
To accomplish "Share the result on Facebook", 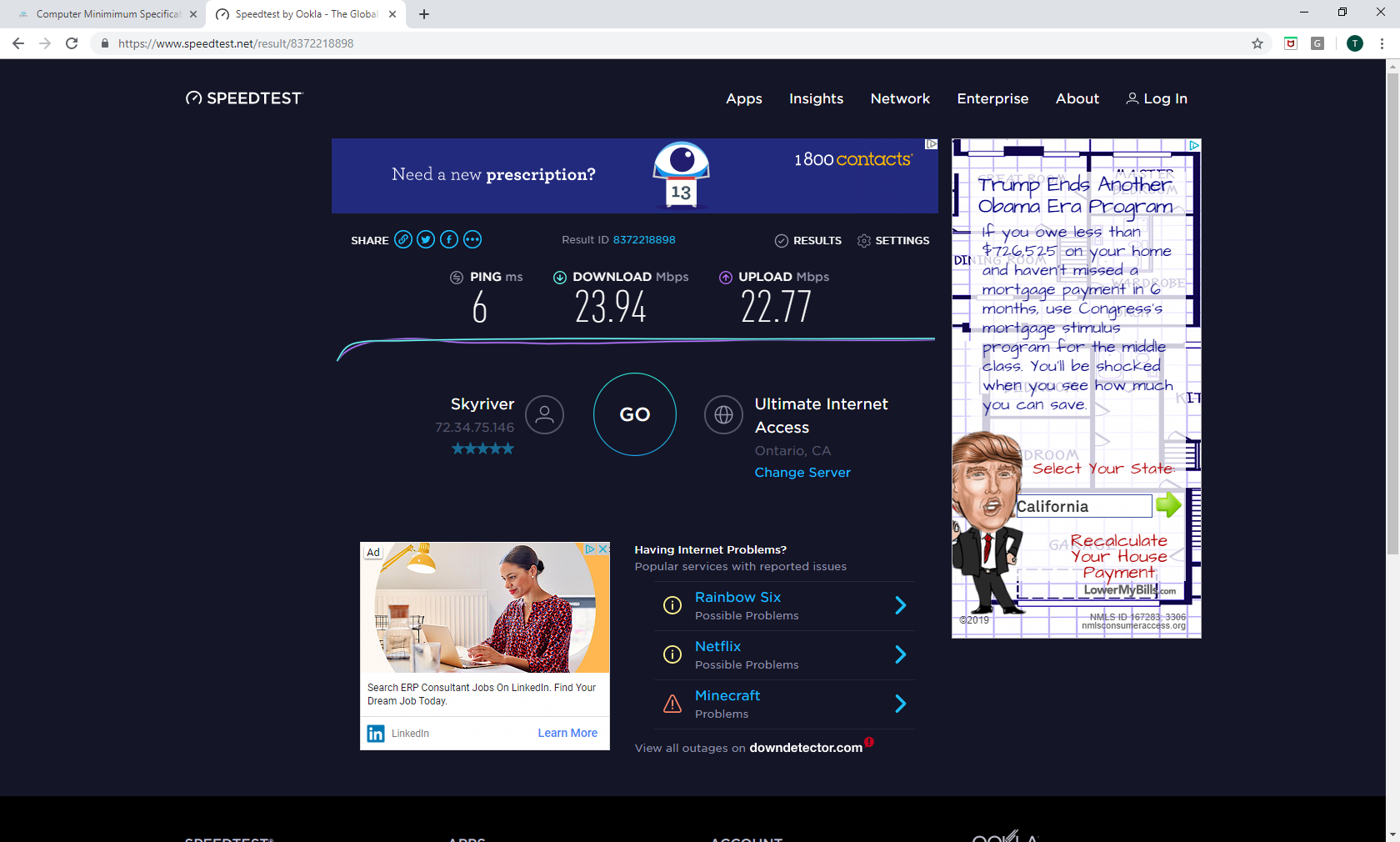I will (449, 240).
